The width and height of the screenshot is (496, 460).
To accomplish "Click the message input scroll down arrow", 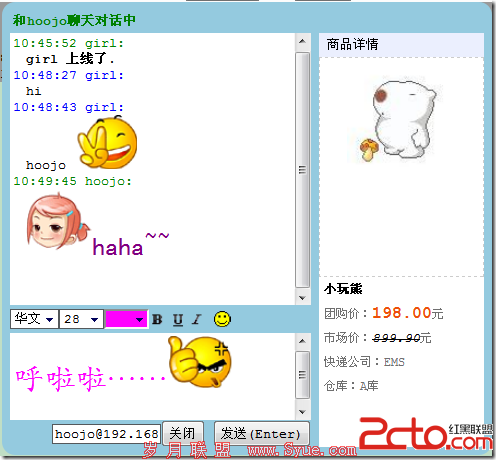I will point(302,412).
